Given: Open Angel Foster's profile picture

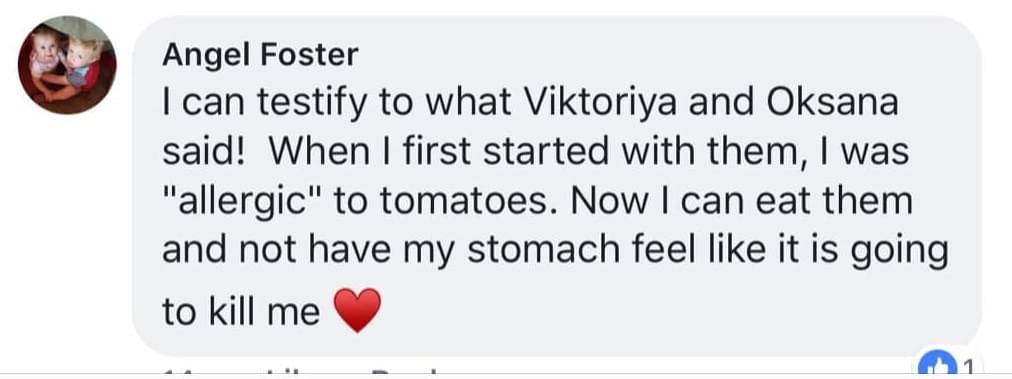Looking at the screenshot, I should point(66,65).
